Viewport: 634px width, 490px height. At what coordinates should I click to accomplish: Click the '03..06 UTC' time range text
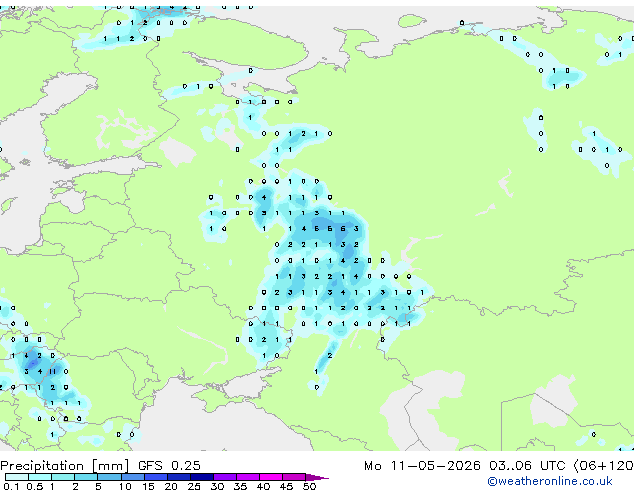pos(527,466)
